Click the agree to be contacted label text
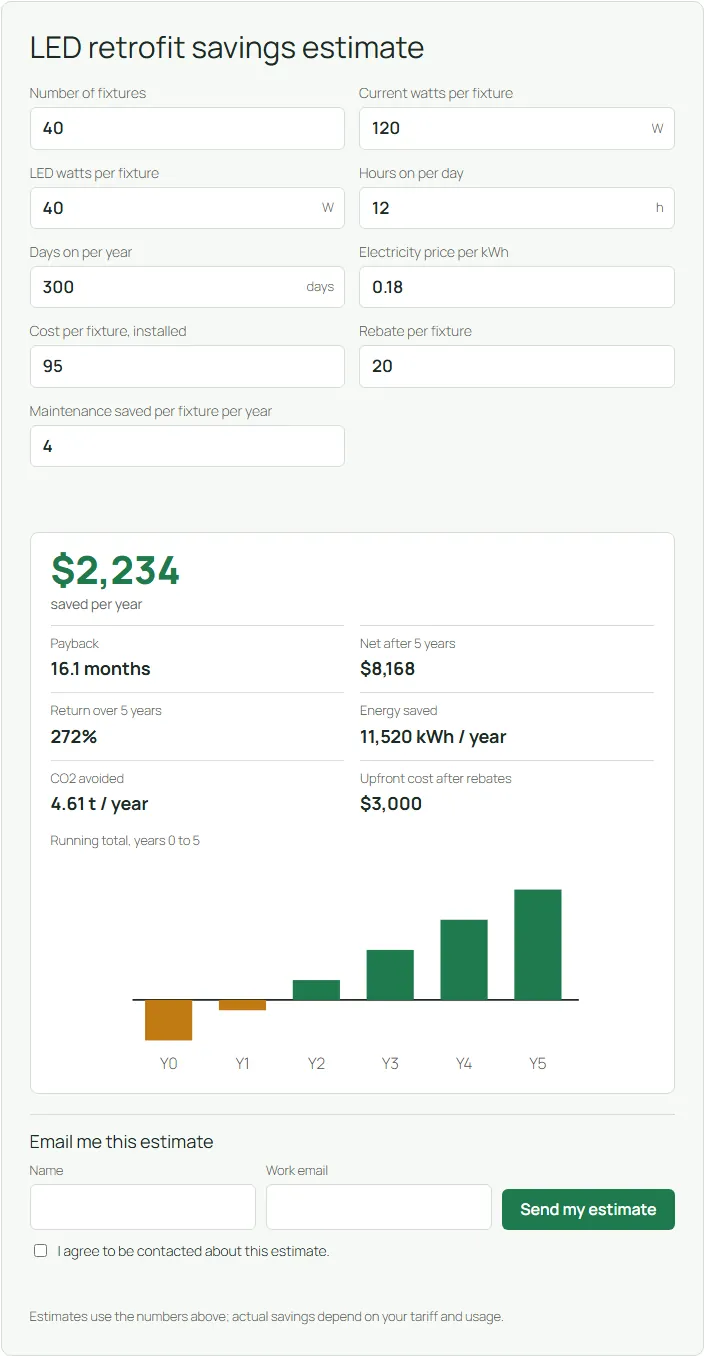This screenshot has width=704, height=1356. click(x=193, y=1251)
